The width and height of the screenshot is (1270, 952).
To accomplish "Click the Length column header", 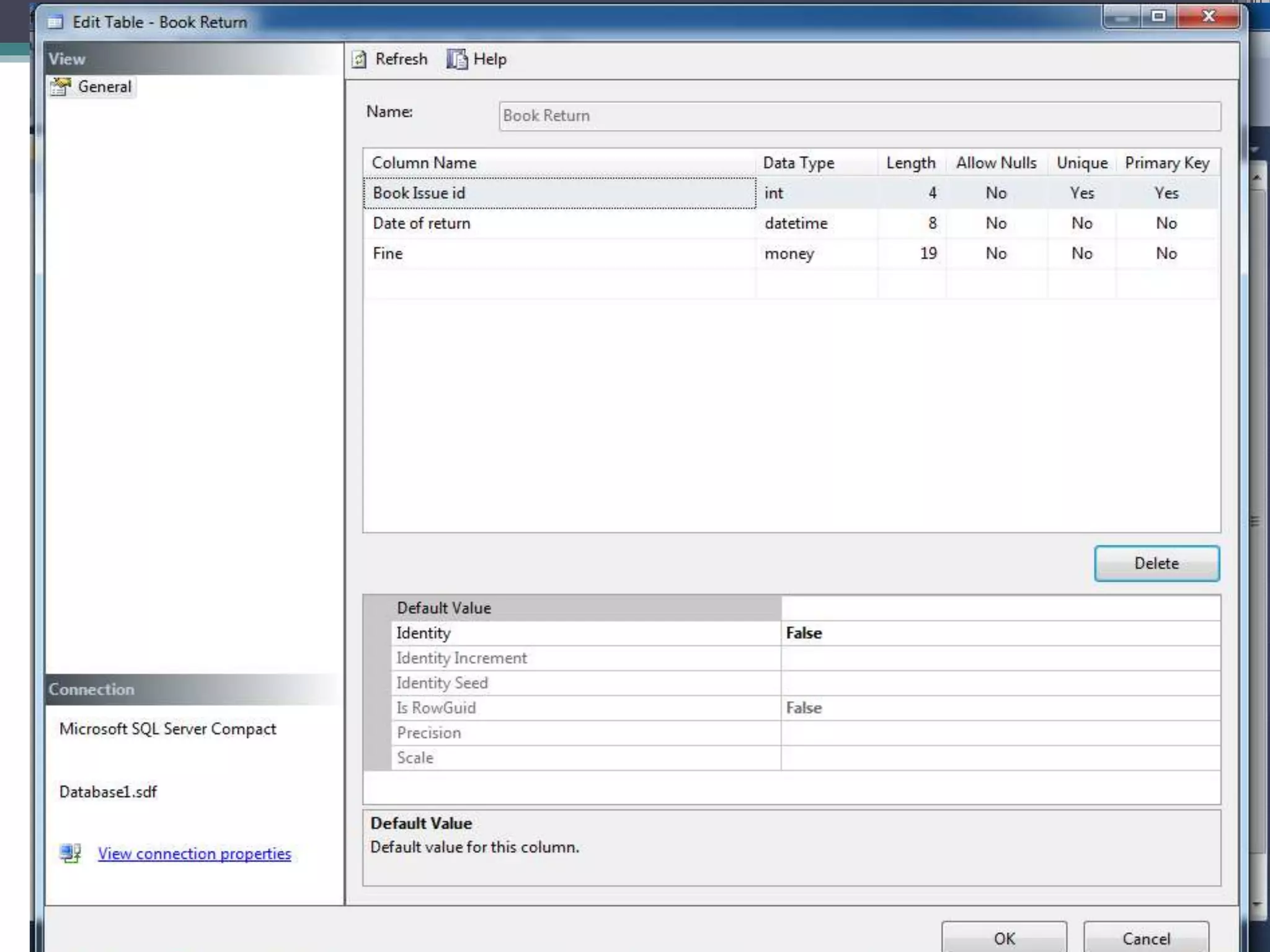I will point(912,163).
